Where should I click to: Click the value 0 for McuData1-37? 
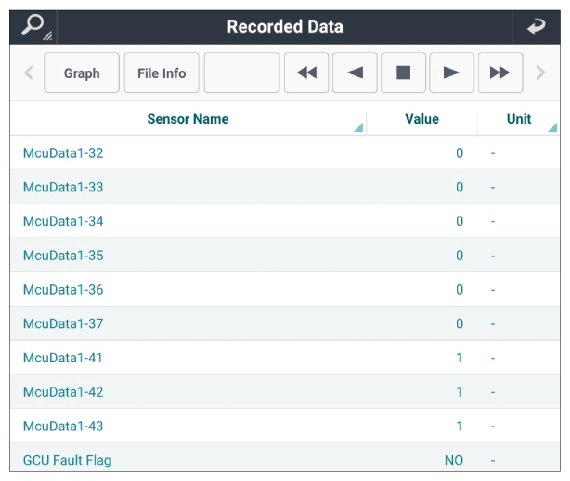point(459,324)
